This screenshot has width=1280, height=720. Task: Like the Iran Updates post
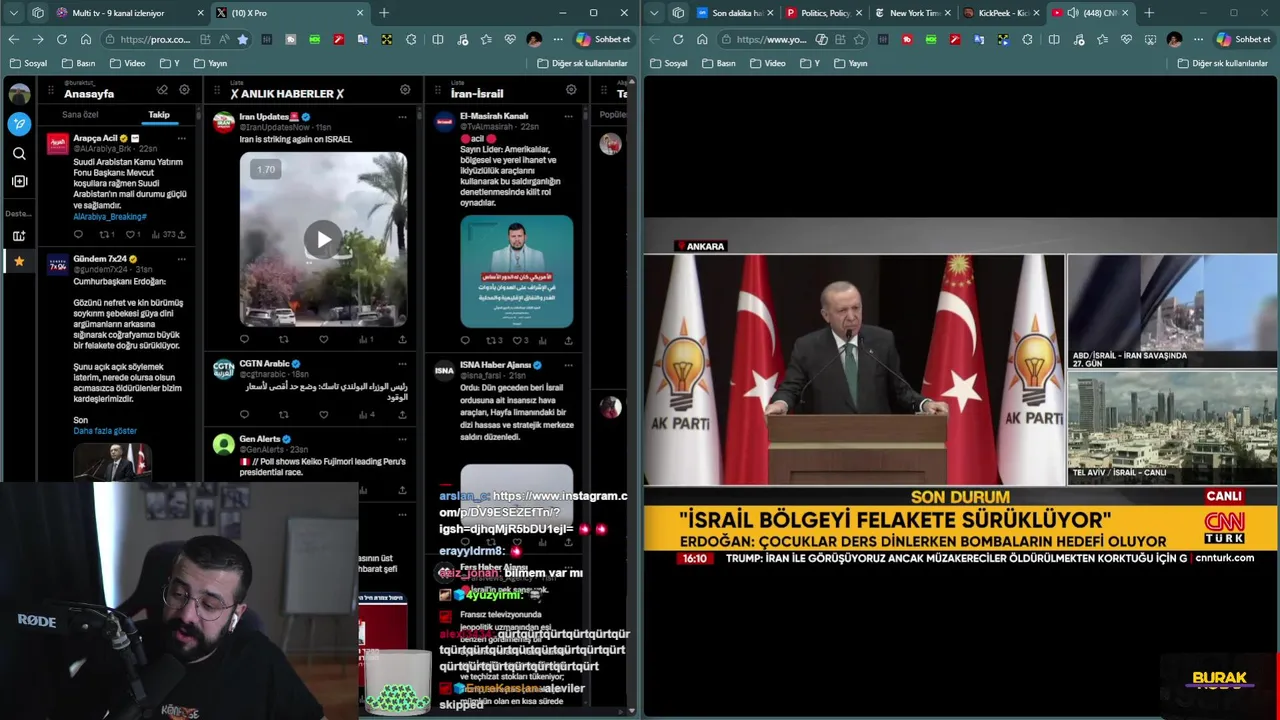323,339
